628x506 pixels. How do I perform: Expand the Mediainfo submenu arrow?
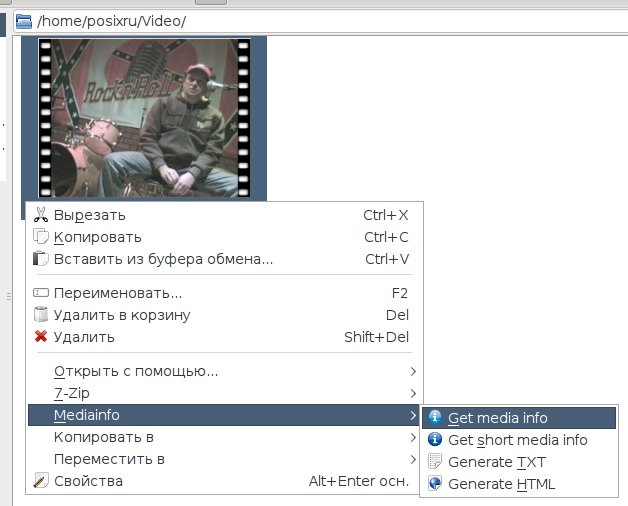click(x=413, y=415)
